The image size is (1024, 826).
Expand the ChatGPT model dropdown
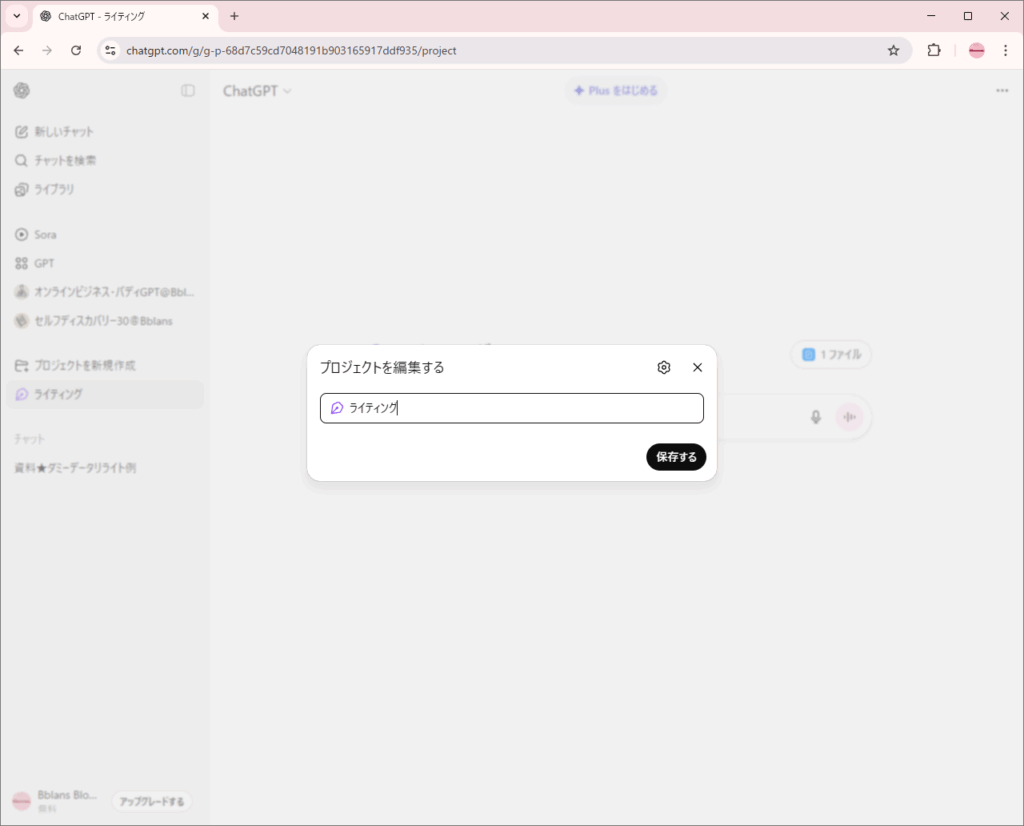click(257, 91)
